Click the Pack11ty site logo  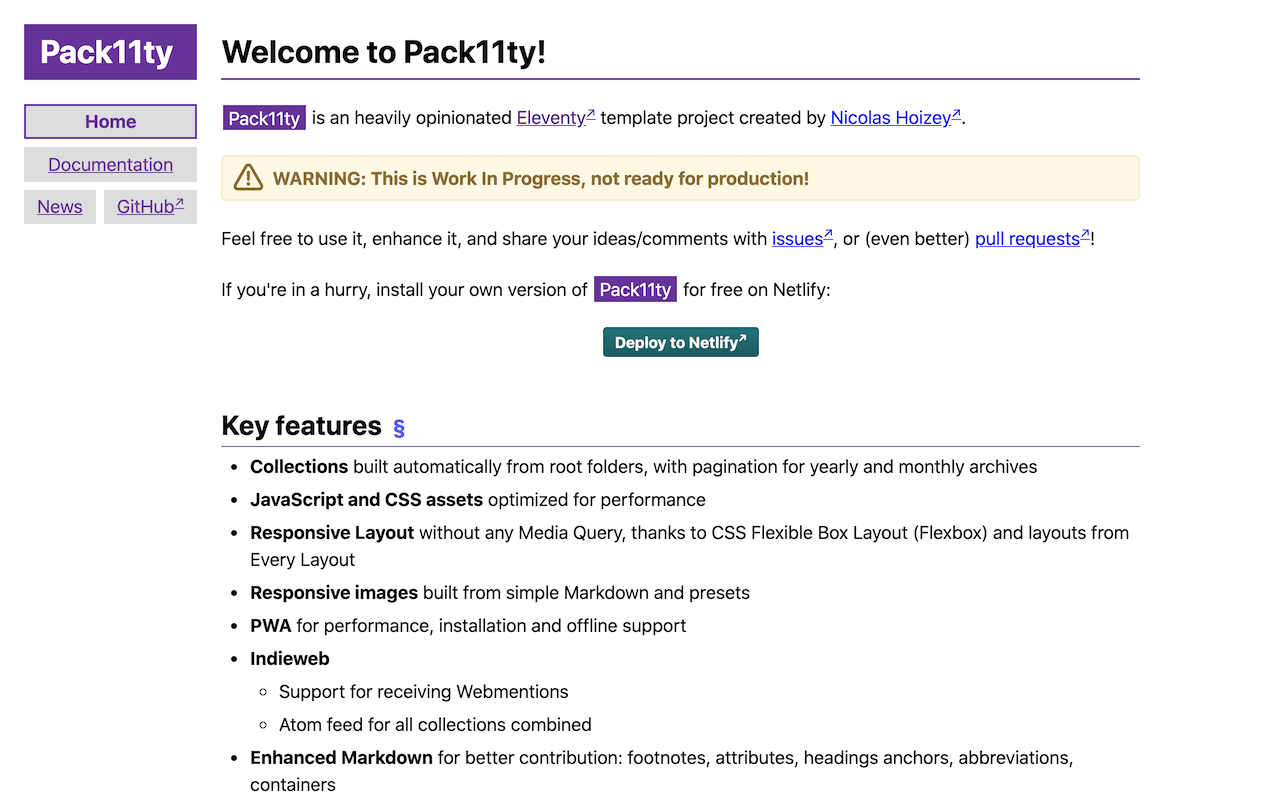point(110,52)
